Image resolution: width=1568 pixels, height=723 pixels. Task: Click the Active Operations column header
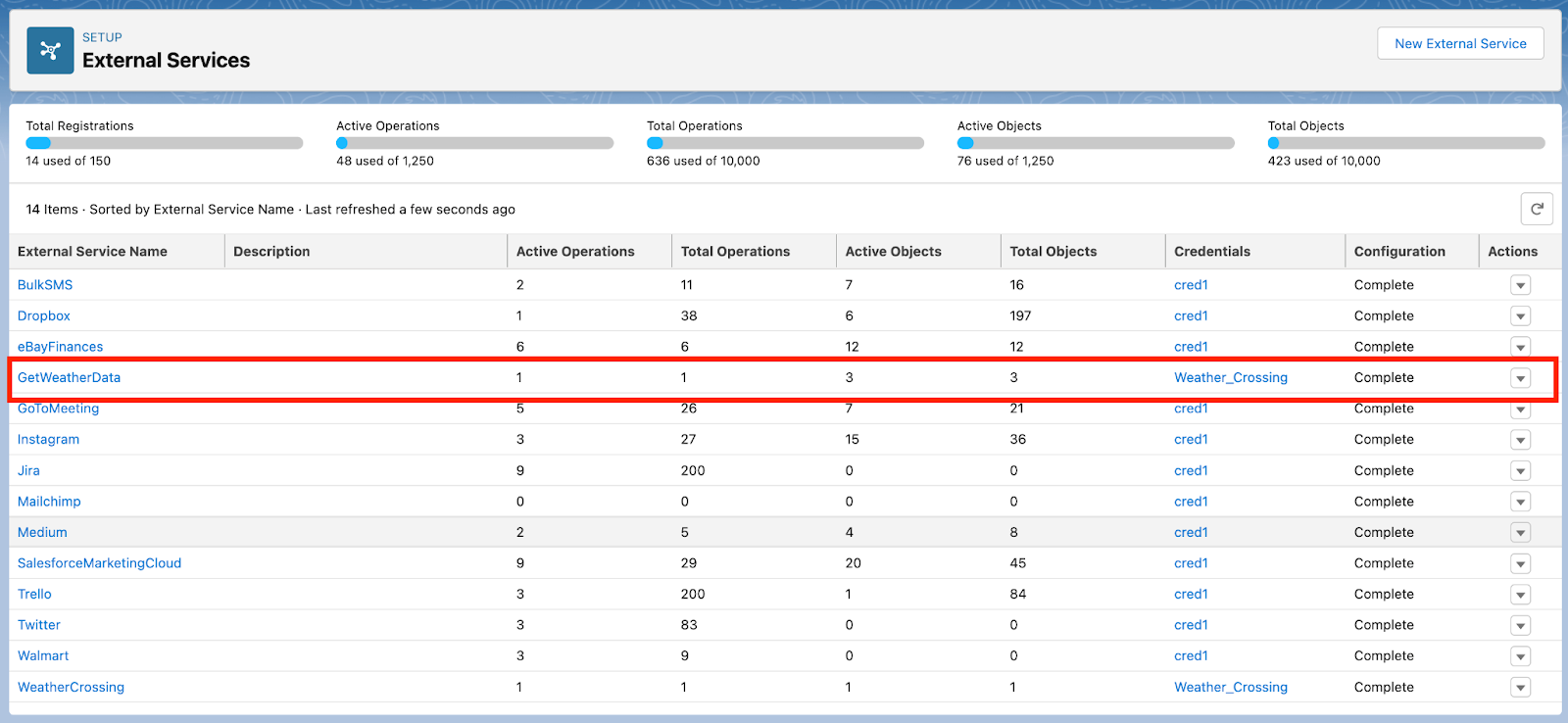[590, 252]
